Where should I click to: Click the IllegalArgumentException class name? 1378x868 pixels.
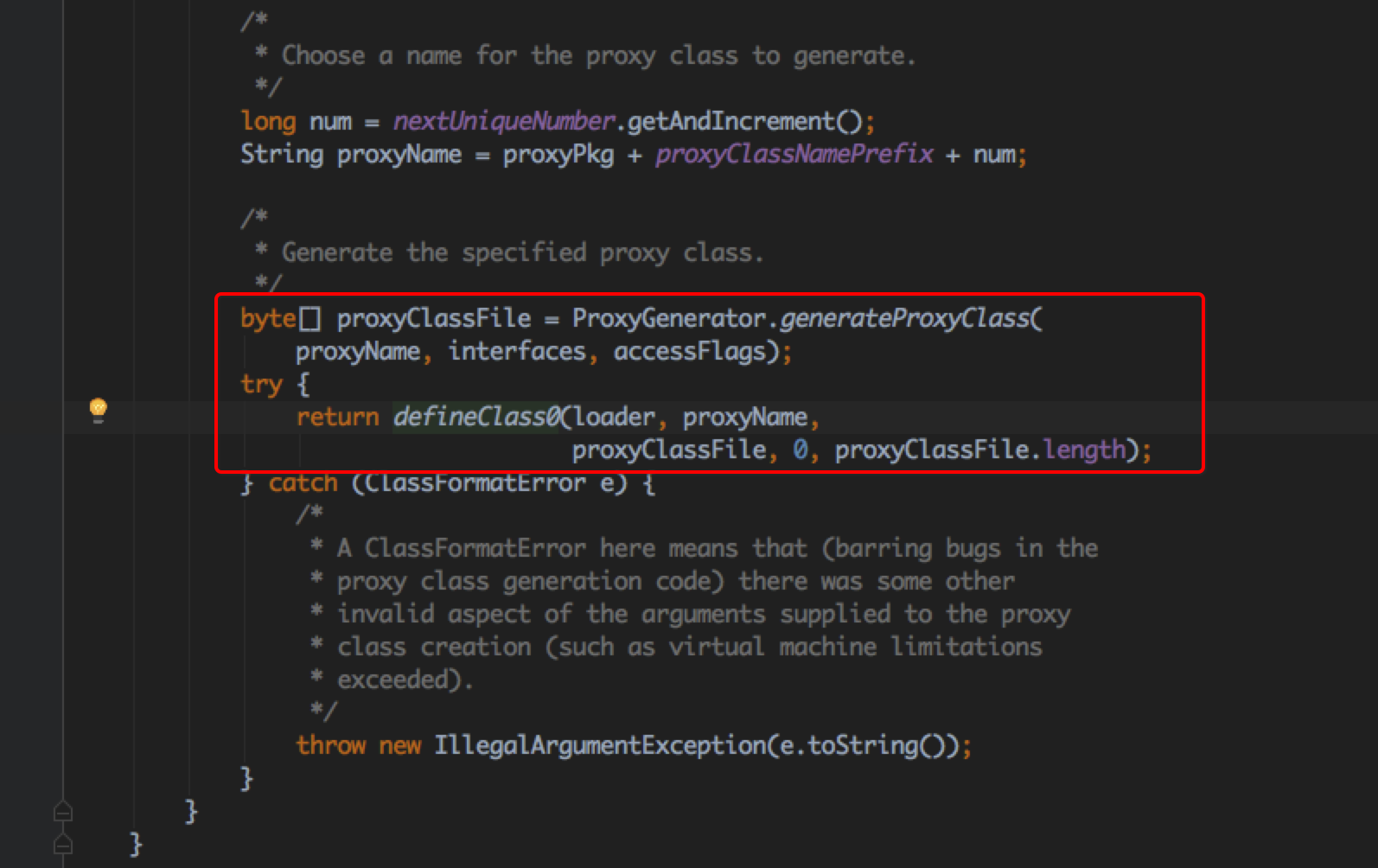click(x=600, y=745)
